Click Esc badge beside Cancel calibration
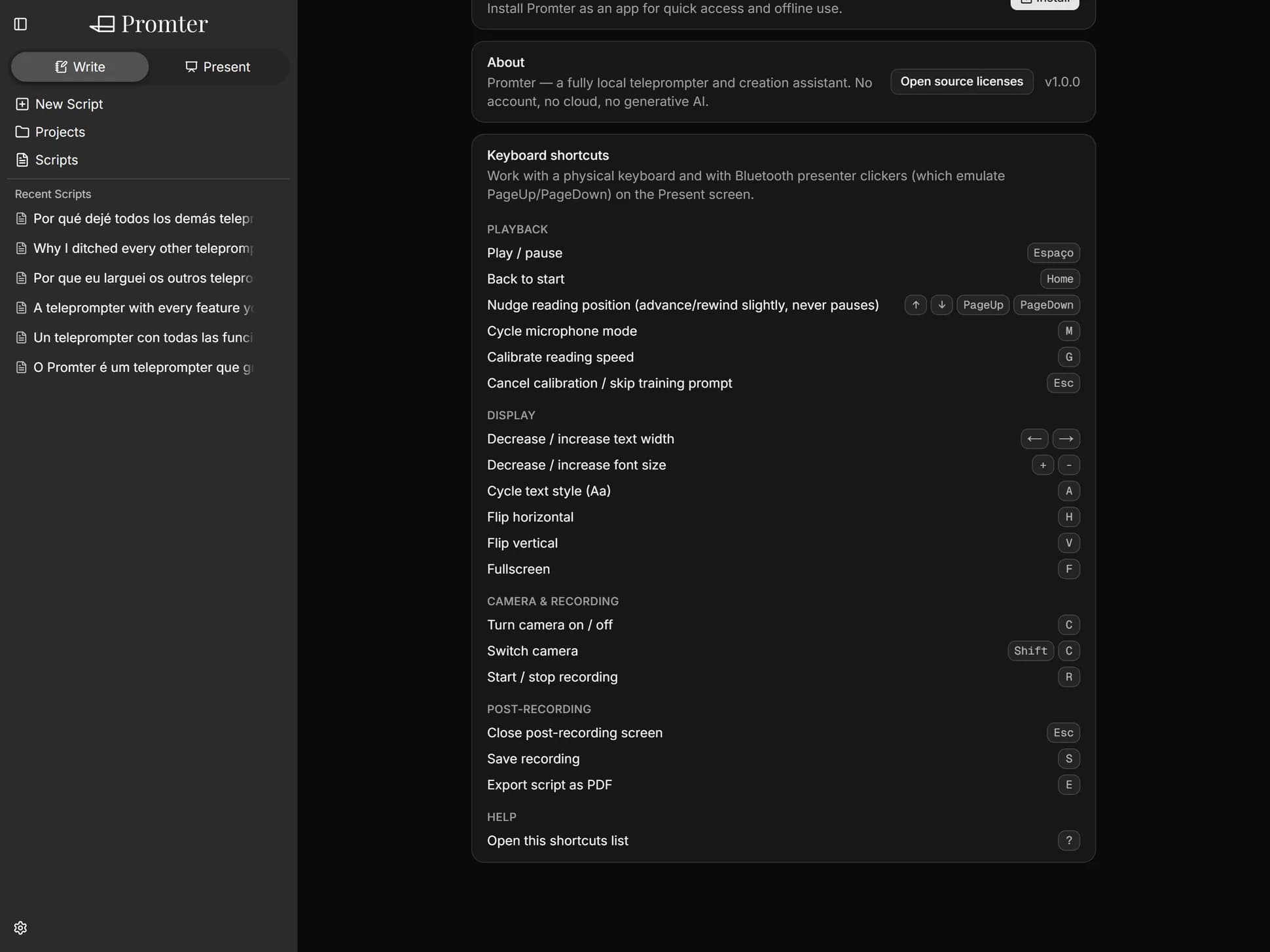 1063,383
